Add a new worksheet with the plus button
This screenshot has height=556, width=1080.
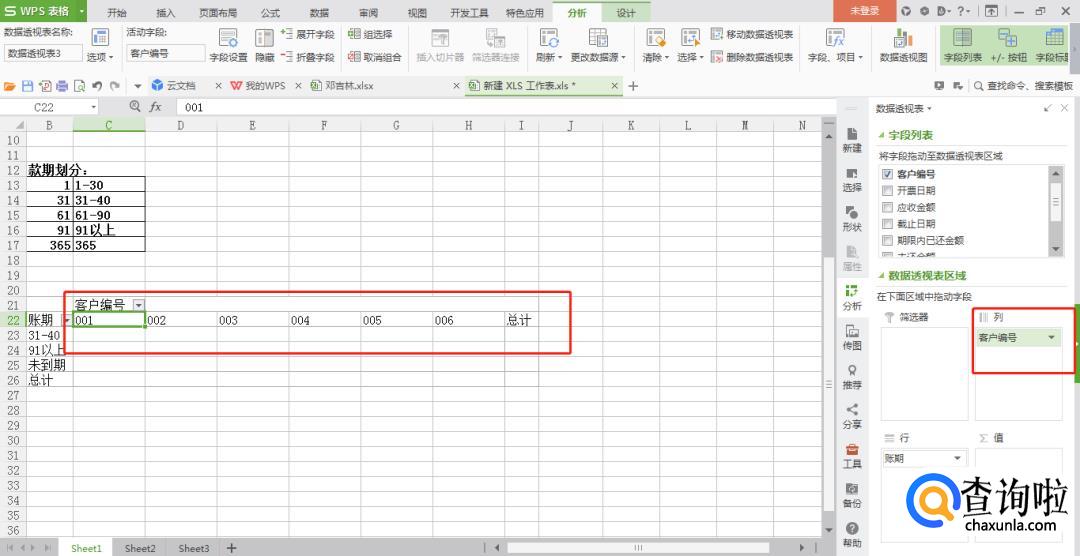tap(231, 548)
